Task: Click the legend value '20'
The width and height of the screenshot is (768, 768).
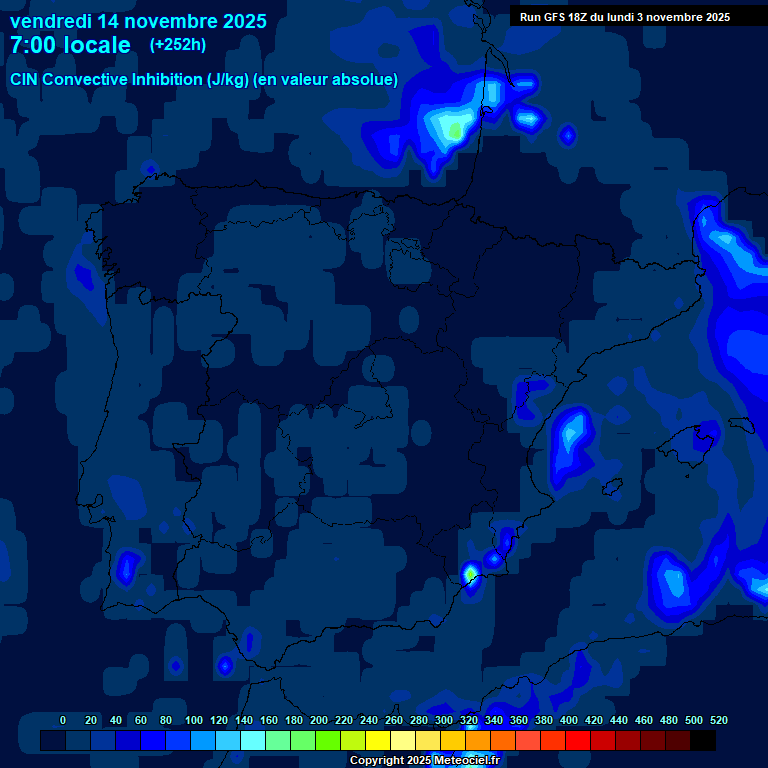Action: coord(91,720)
